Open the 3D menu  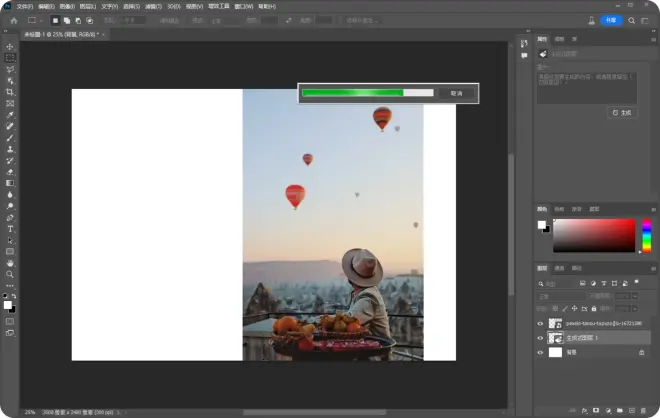(173, 6)
